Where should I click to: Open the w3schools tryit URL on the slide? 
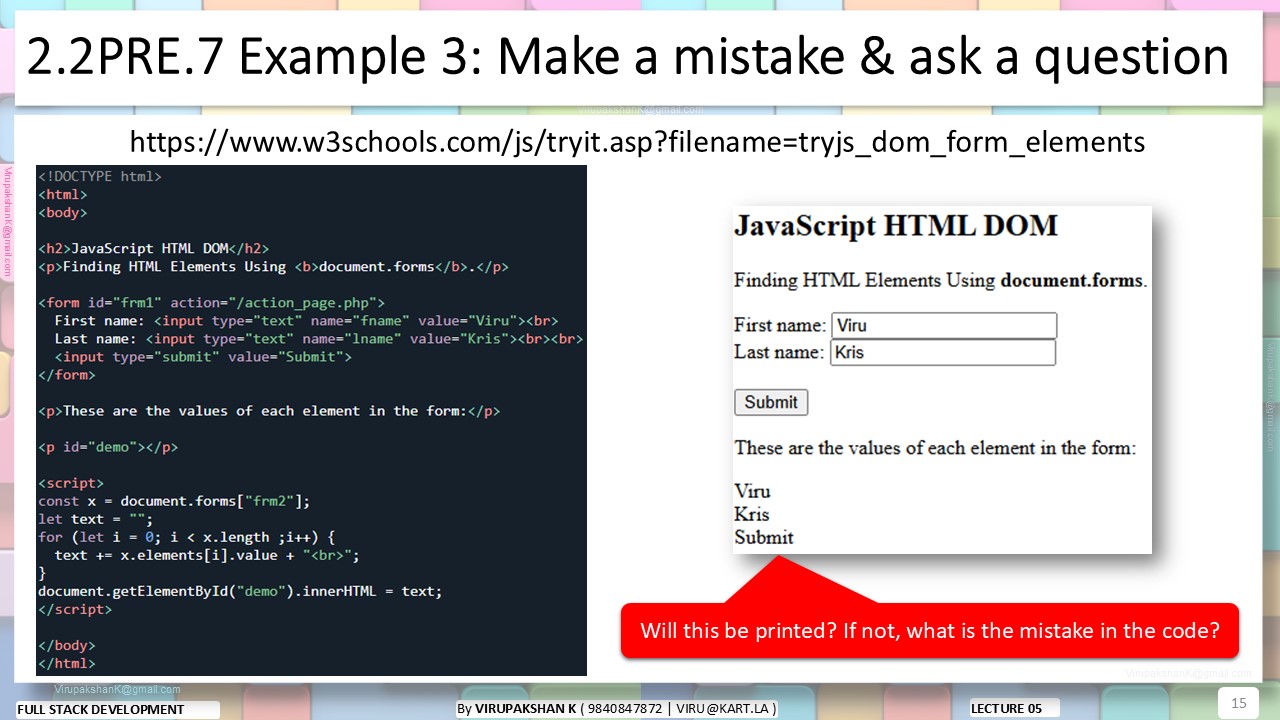coord(637,142)
